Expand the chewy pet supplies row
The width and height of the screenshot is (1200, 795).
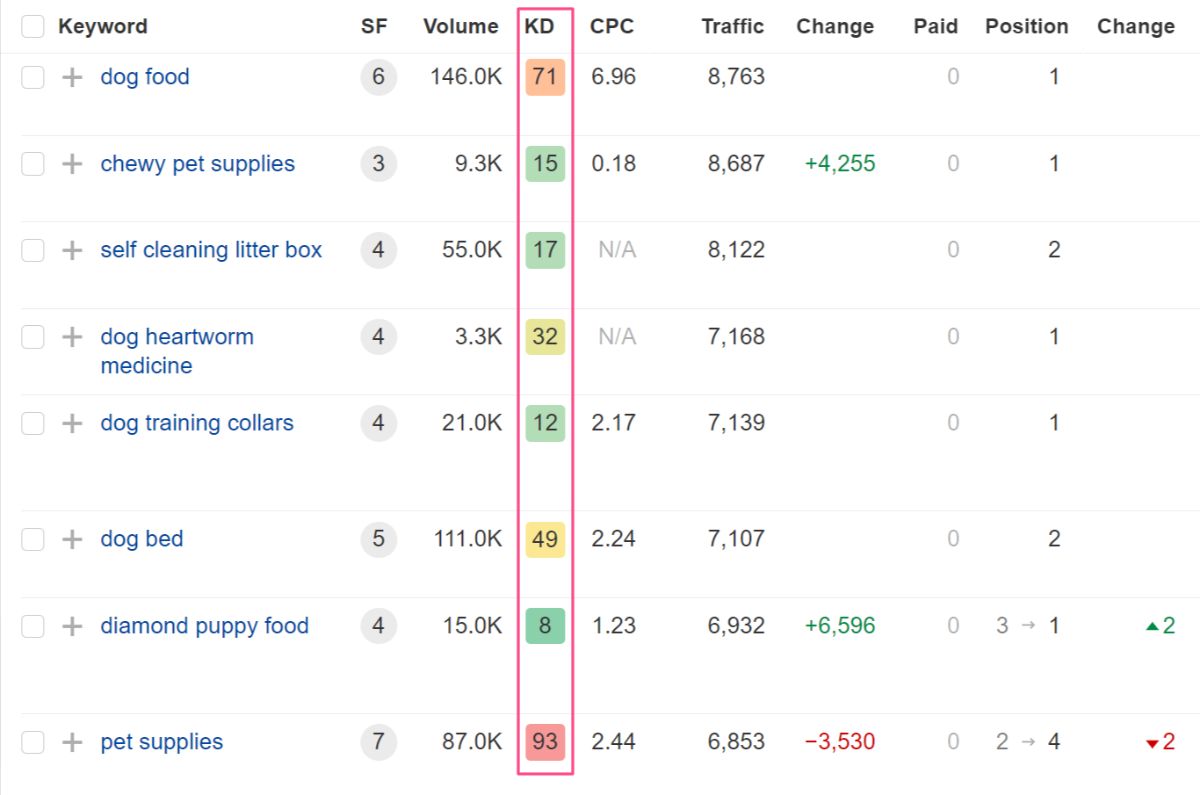72,164
